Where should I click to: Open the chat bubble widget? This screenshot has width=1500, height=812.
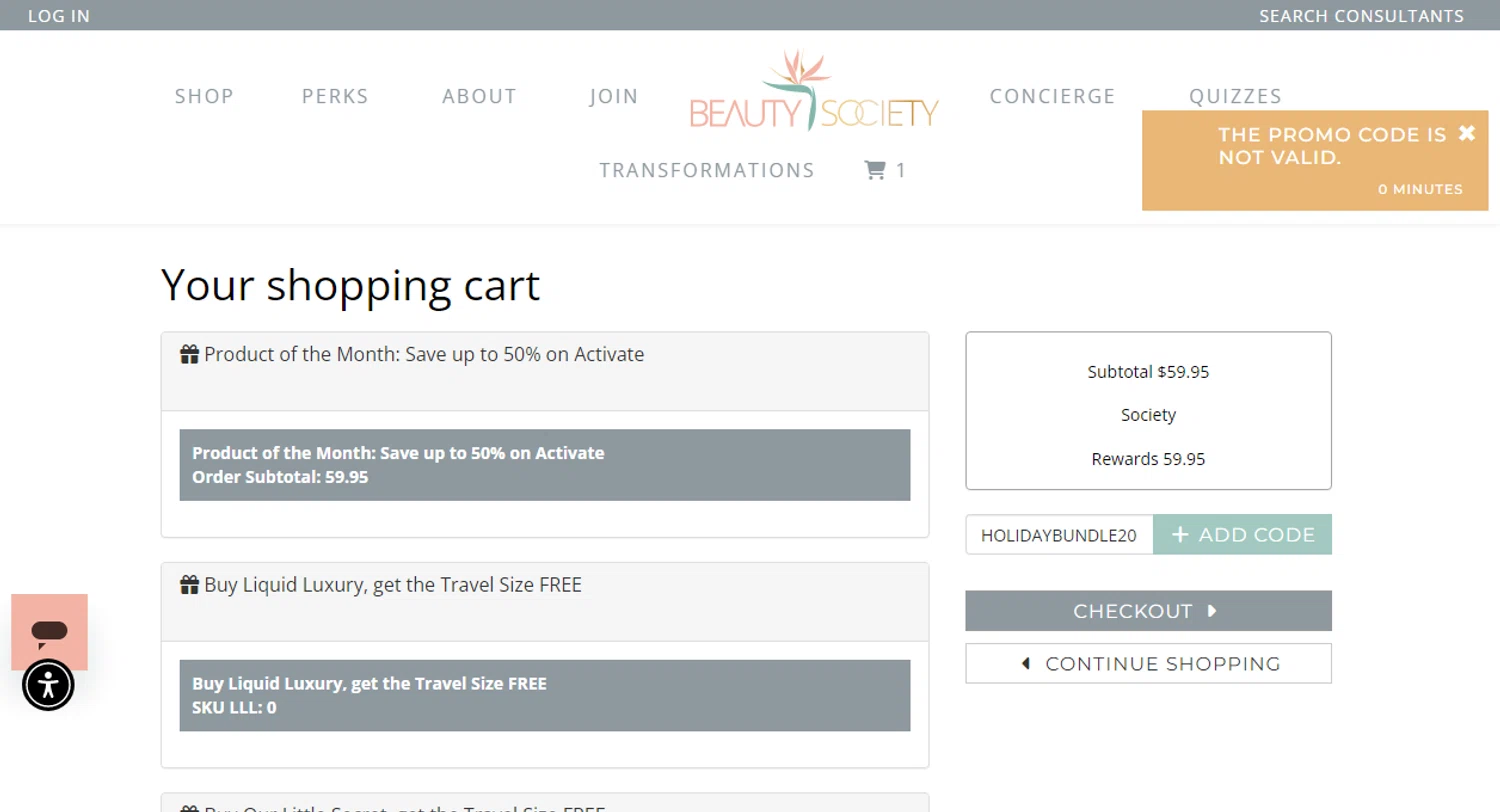pos(49,632)
